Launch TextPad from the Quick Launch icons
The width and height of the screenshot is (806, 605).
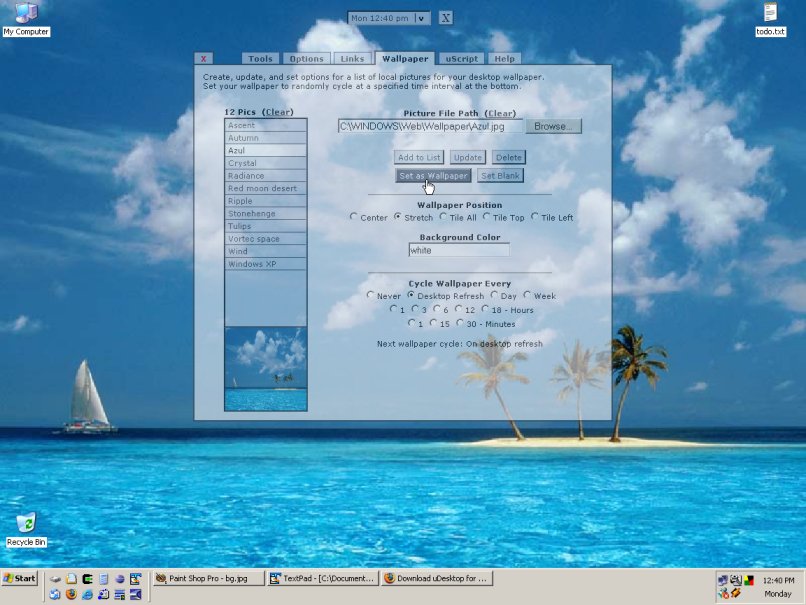coord(136,579)
